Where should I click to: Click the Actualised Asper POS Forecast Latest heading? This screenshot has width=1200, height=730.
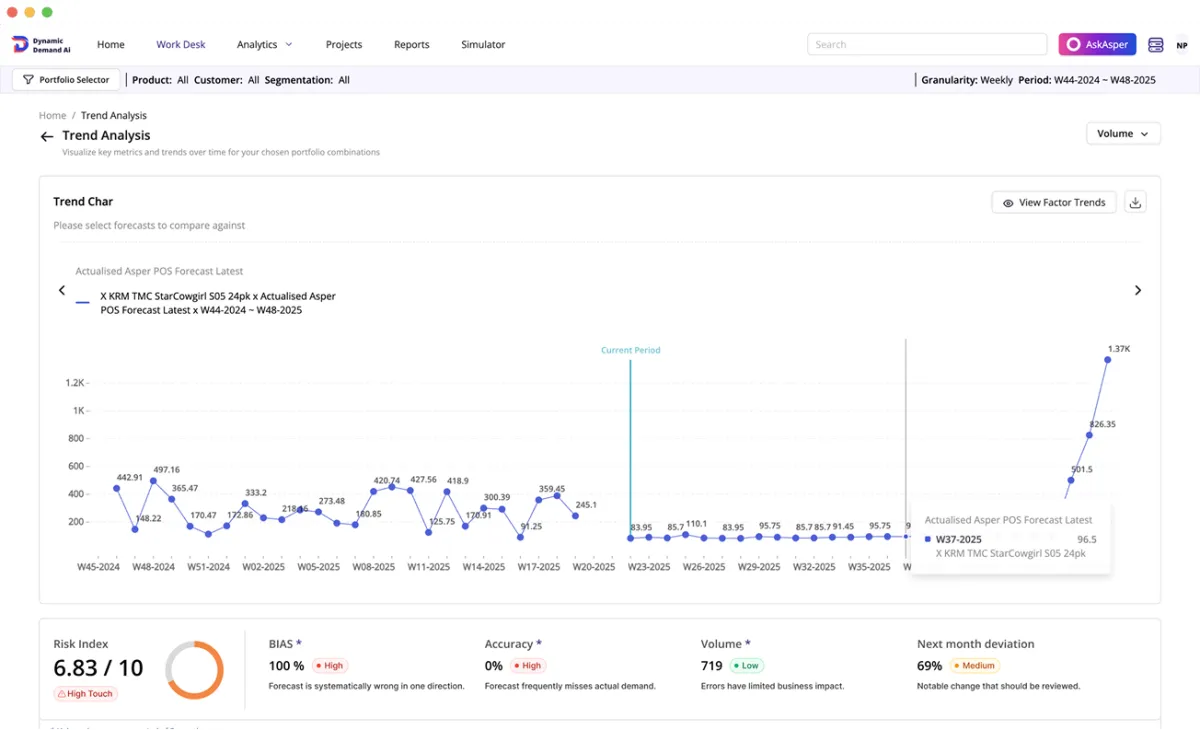click(159, 271)
